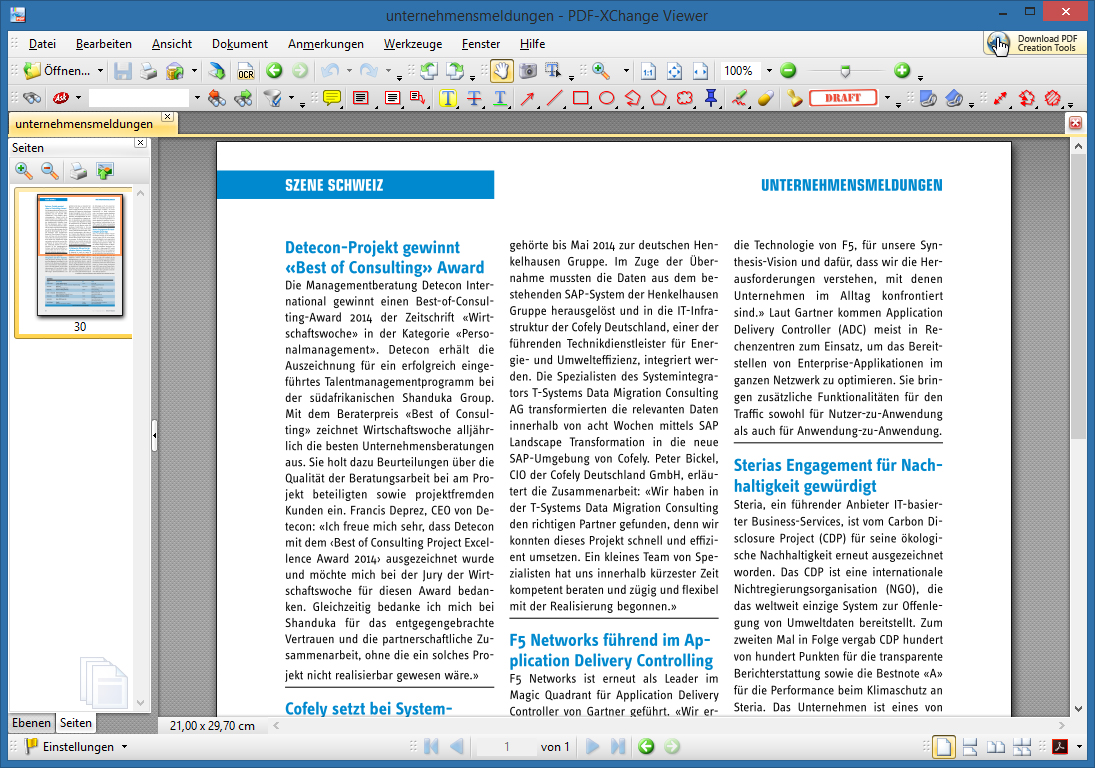Switch to continuous facing pages layout
The width and height of the screenshot is (1095, 768).
click(x=1022, y=746)
